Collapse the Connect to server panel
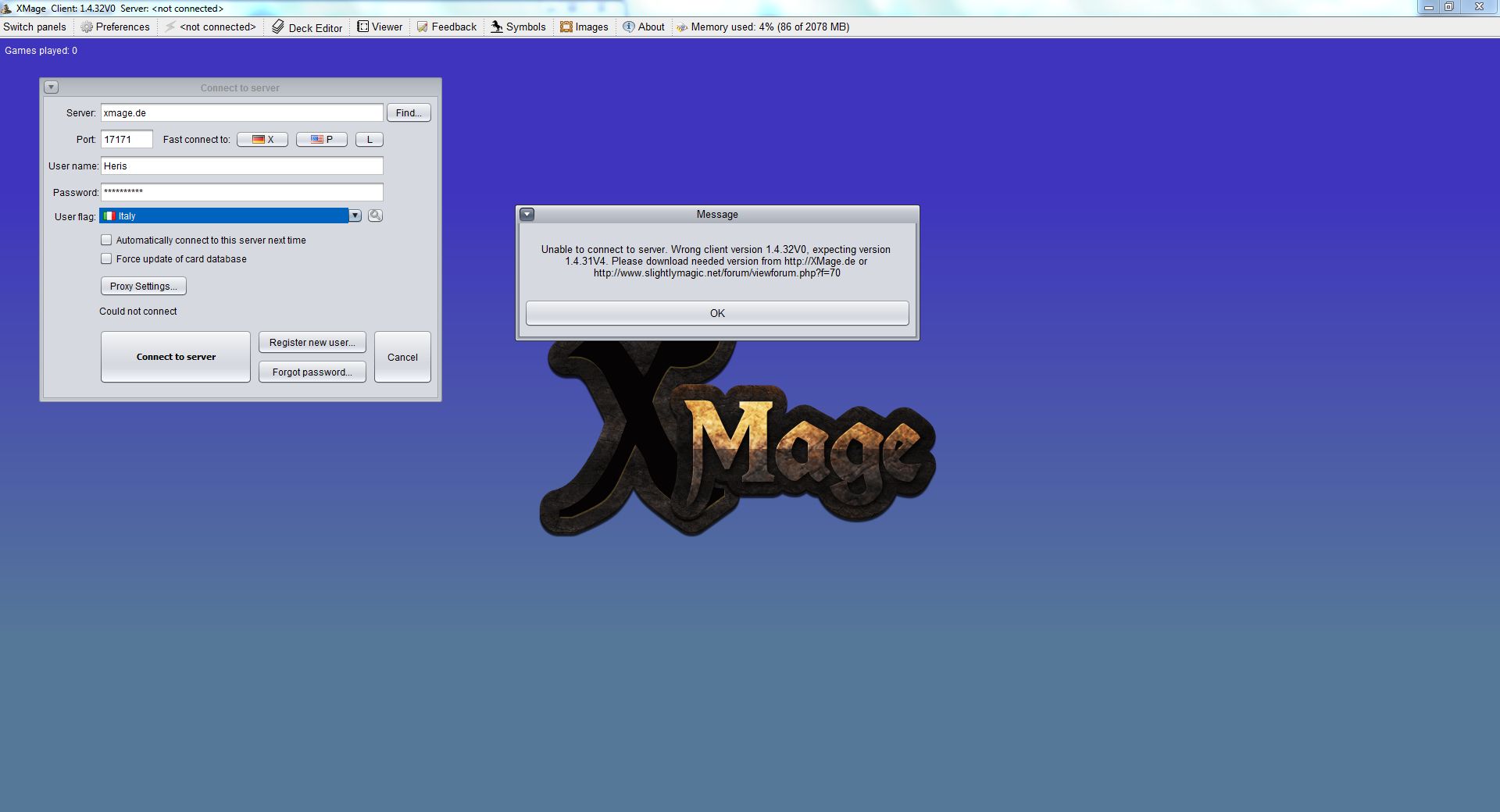1500x812 pixels. tap(52, 87)
